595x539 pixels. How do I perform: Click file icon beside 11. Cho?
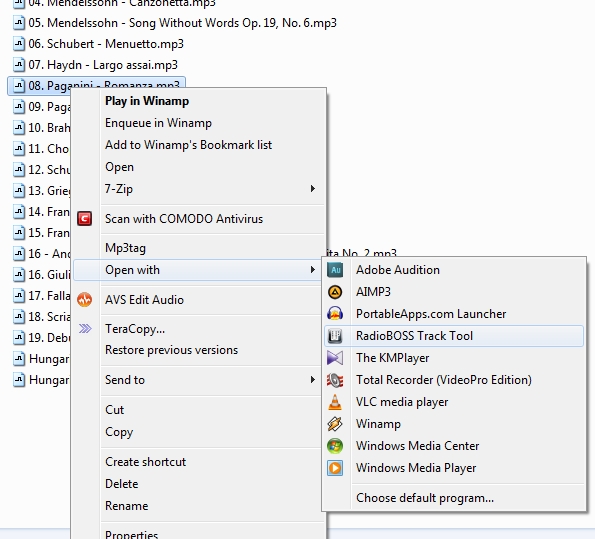pos(19,149)
